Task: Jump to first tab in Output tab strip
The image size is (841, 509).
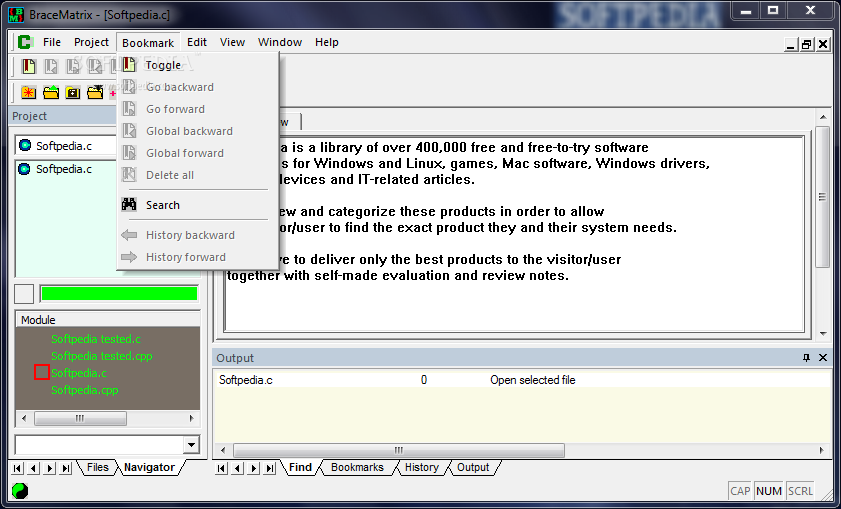Action: click(221, 468)
